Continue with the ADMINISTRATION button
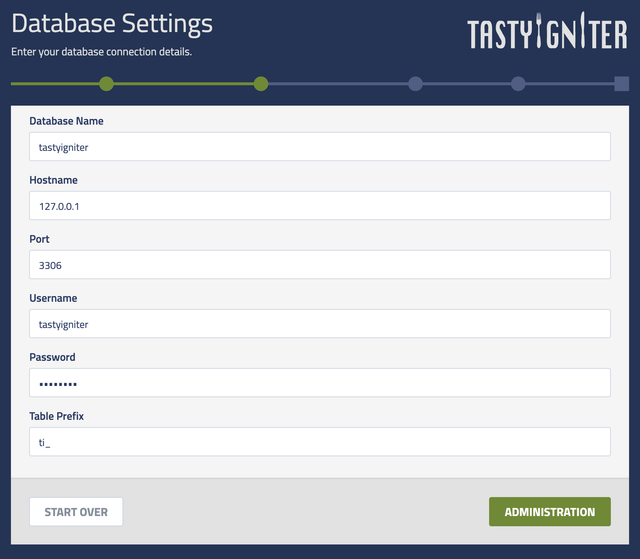Screen dimensions: 640x559 pos(550,512)
